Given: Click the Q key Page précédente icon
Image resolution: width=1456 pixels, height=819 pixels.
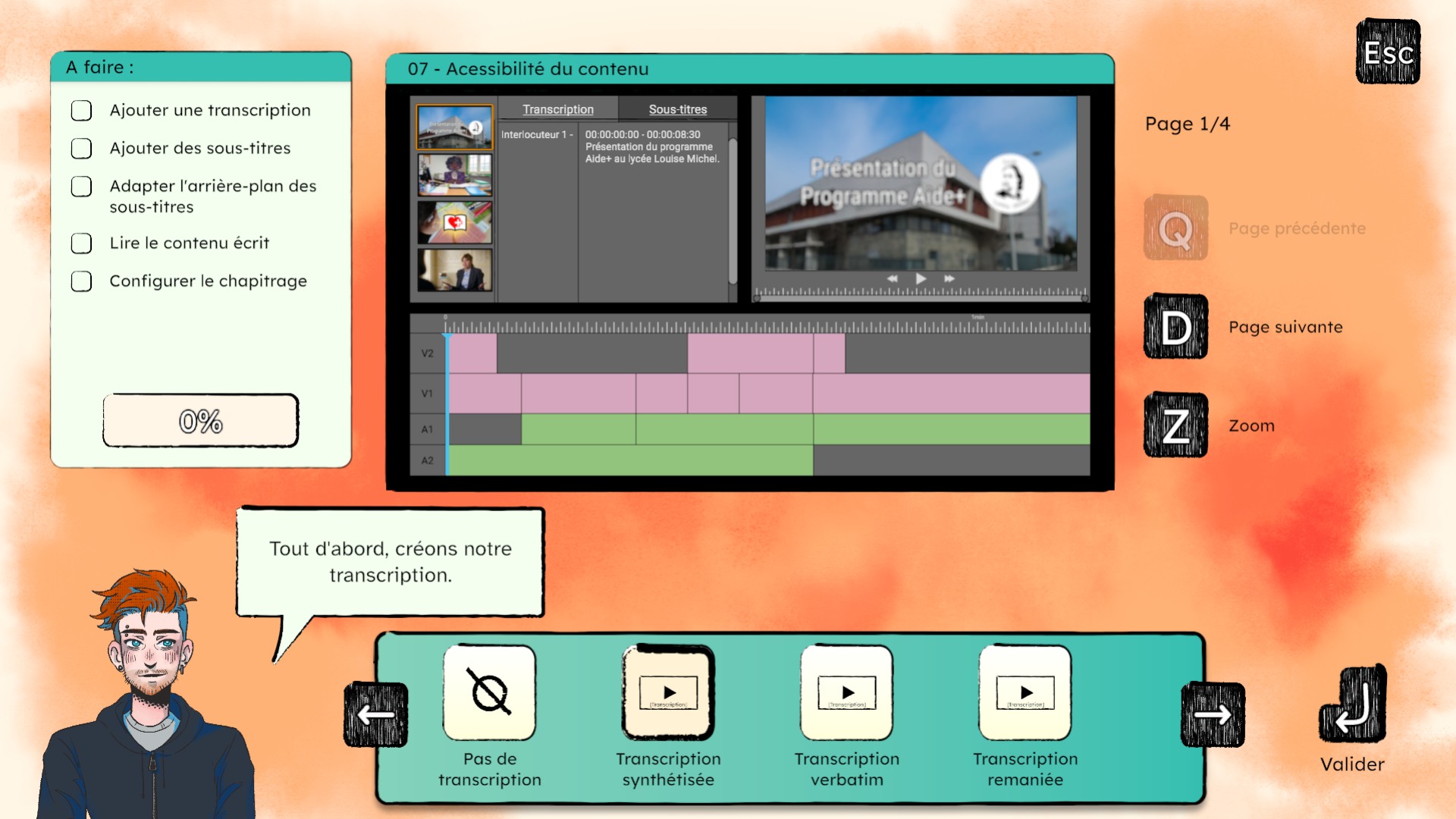Looking at the screenshot, I should (1175, 228).
